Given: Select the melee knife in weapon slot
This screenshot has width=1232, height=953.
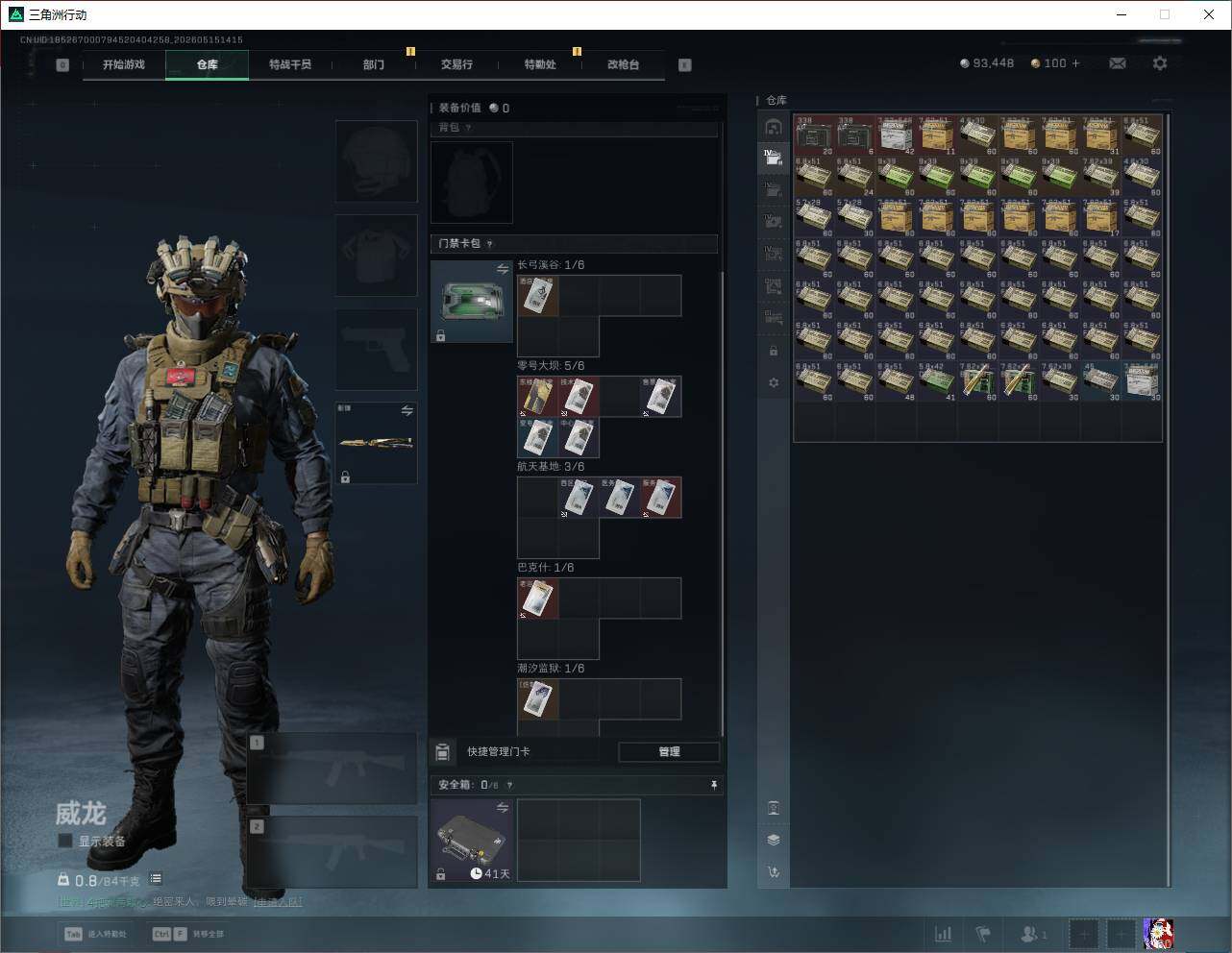Looking at the screenshot, I should (377, 443).
